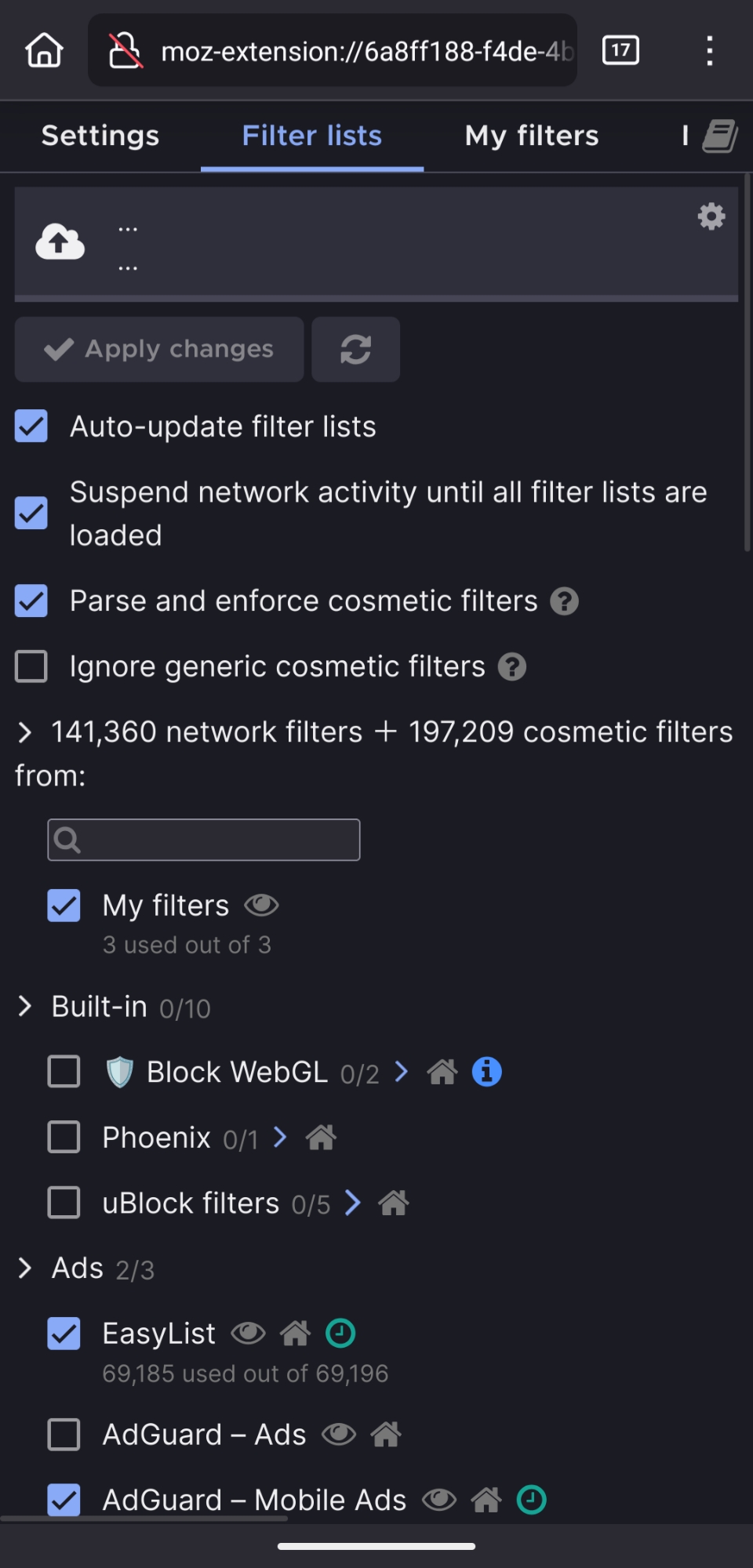The width and height of the screenshot is (753, 1568).
Task: Open the cloud storage upload icon
Action: point(60,242)
